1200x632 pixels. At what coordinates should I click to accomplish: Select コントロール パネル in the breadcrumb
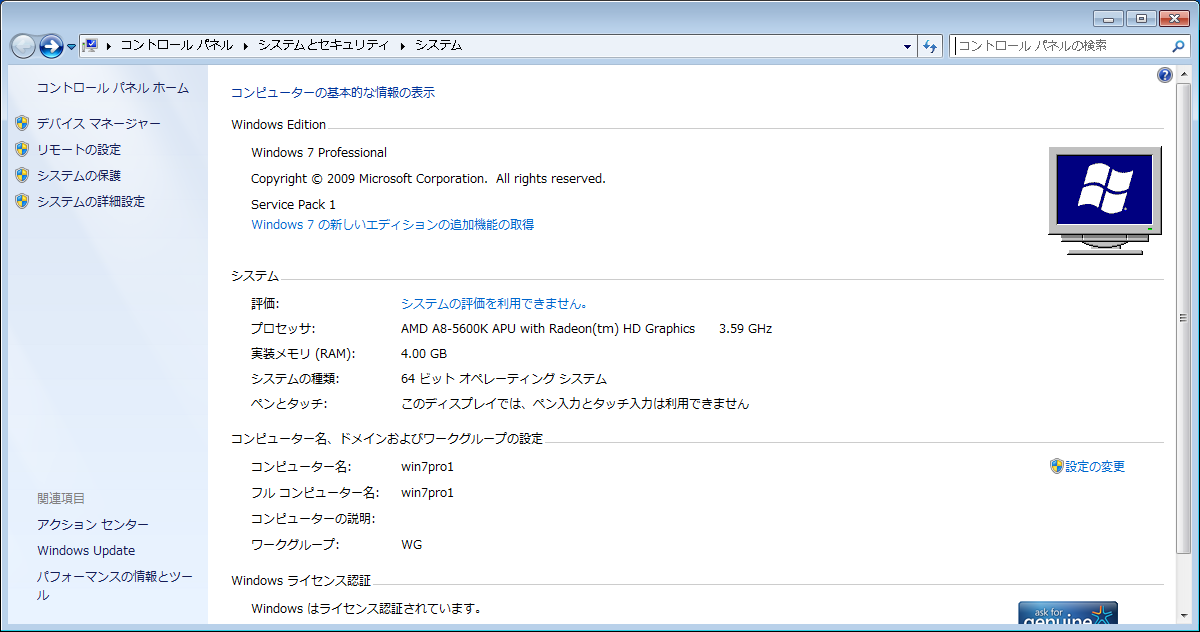[177, 45]
